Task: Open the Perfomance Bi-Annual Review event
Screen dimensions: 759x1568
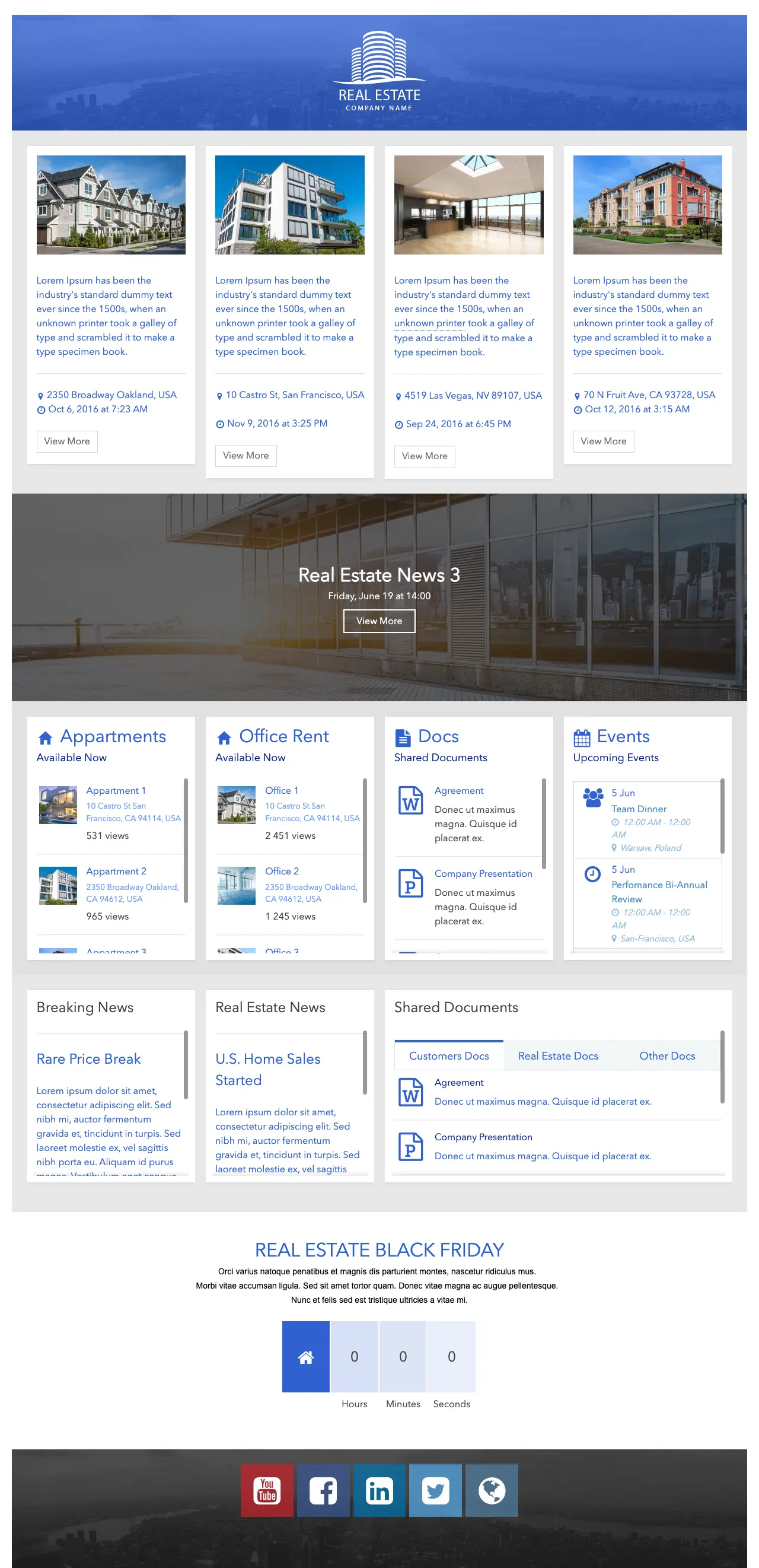Action: 659,892
